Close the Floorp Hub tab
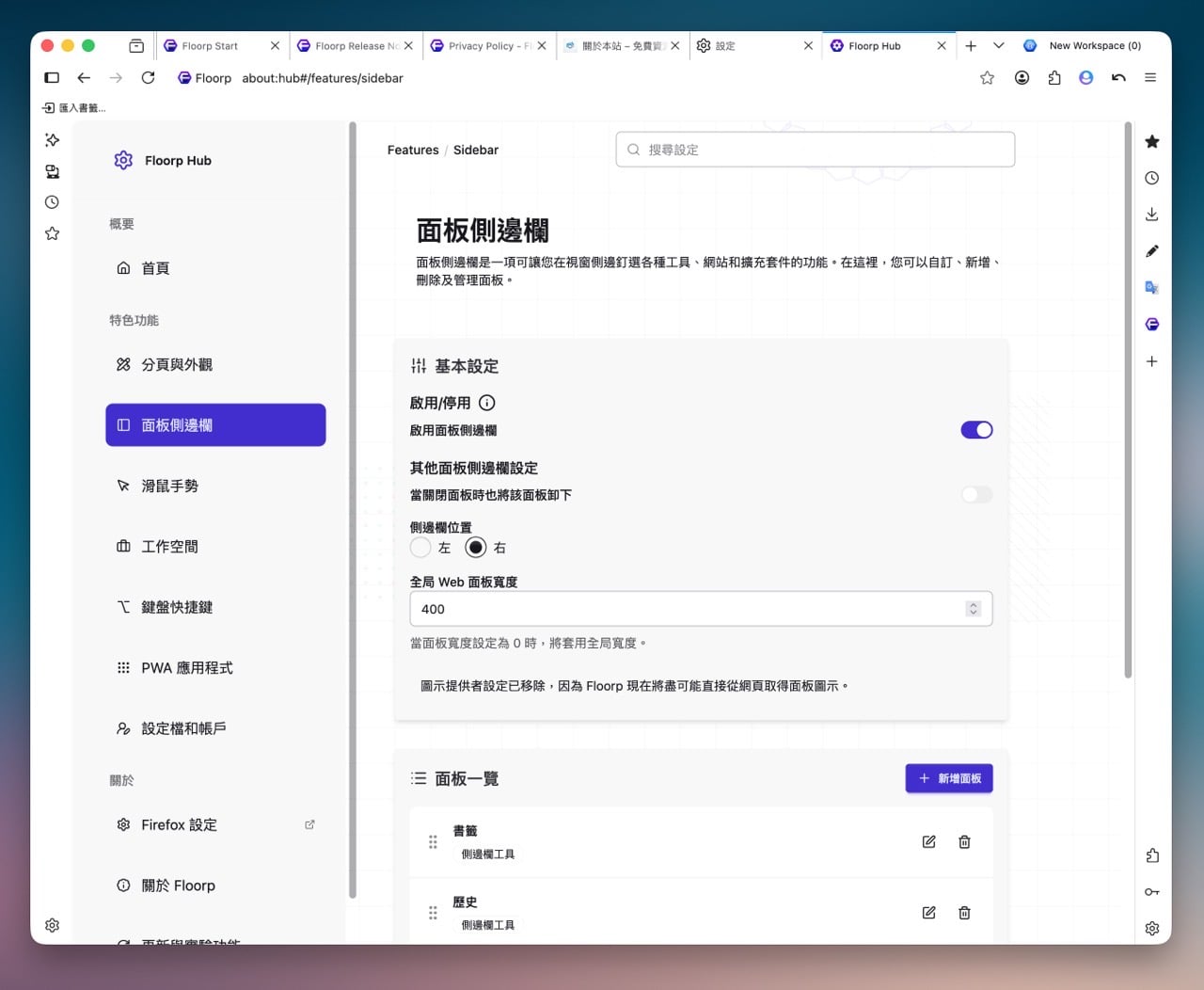1204x990 pixels. pos(942,45)
